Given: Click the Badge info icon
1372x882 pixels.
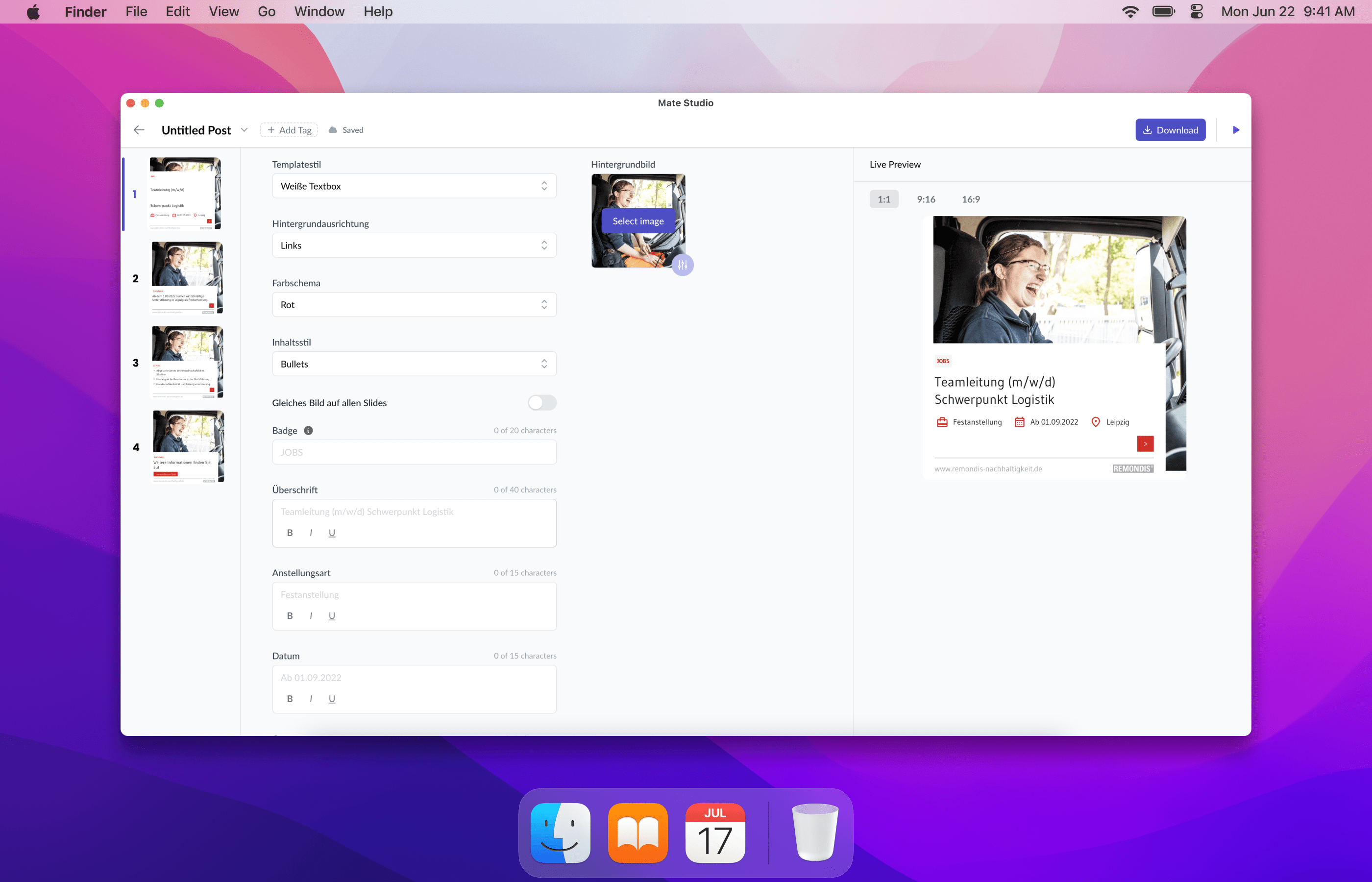Looking at the screenshot, I should click(308, 431).
